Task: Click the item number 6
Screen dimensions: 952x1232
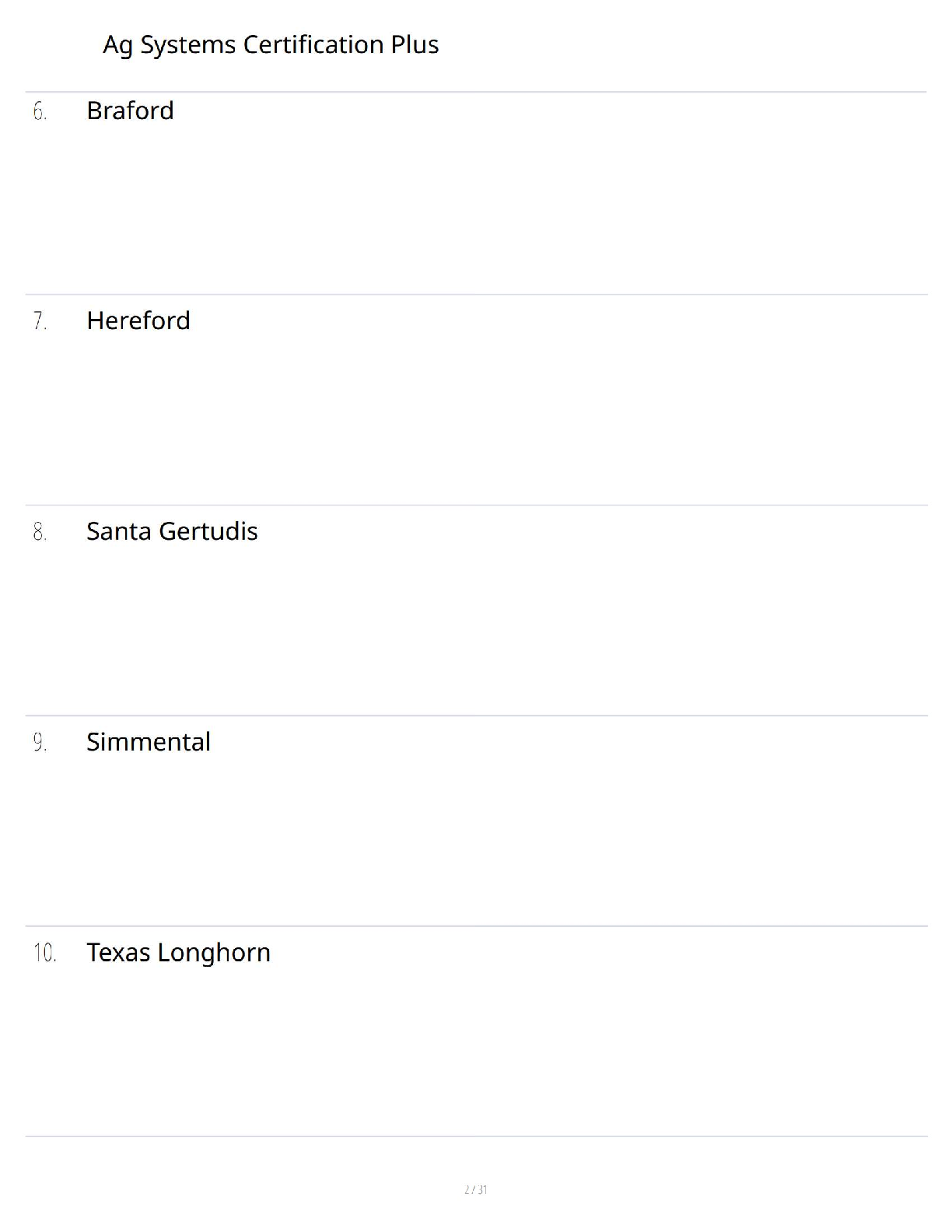Action: pyautogui.click(x=40, y=112)
